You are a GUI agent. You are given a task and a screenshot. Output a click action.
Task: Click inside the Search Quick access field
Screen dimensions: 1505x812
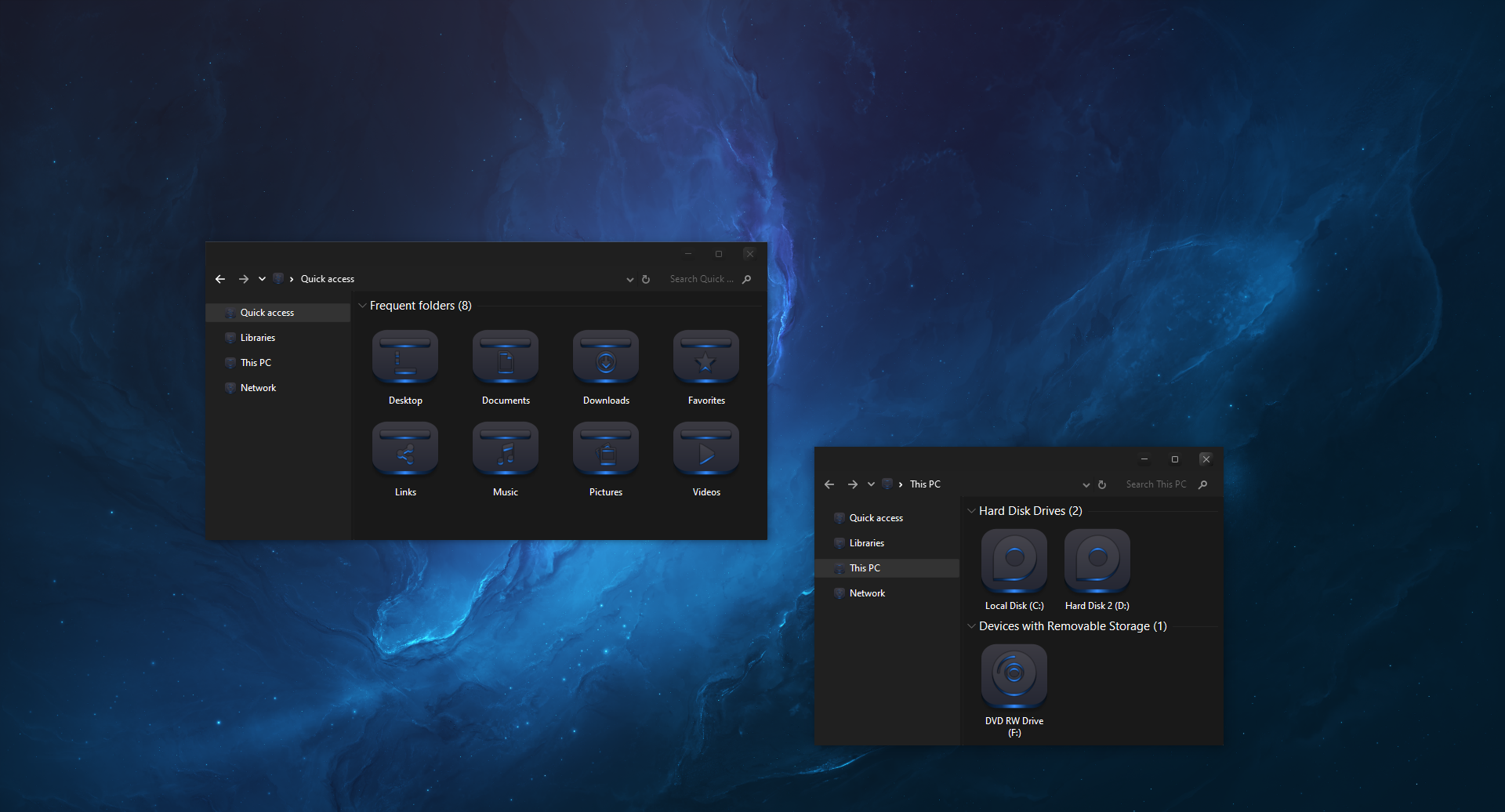(x=702, y=279)
